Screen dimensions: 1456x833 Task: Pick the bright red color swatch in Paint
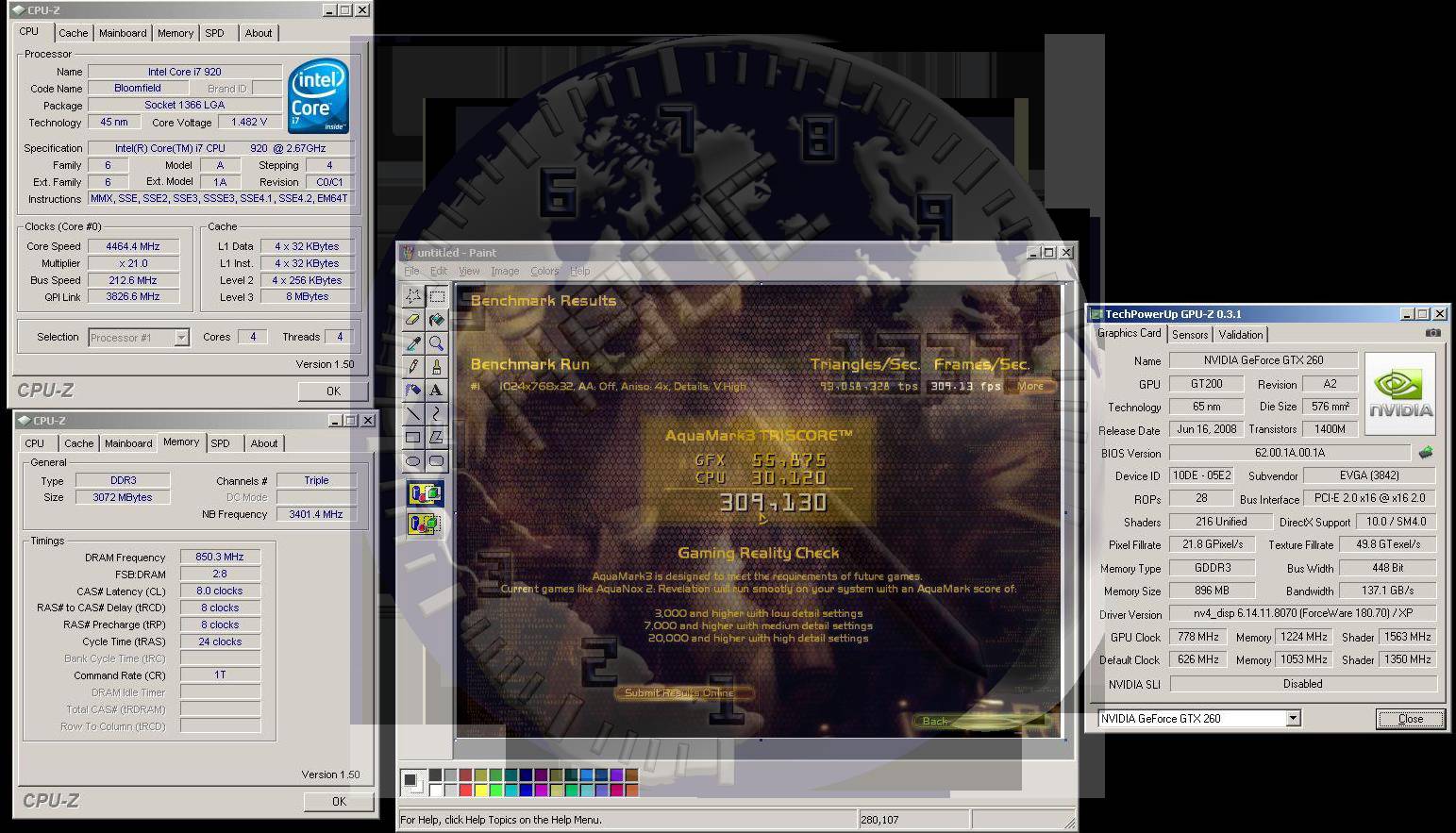coord(465,790)
